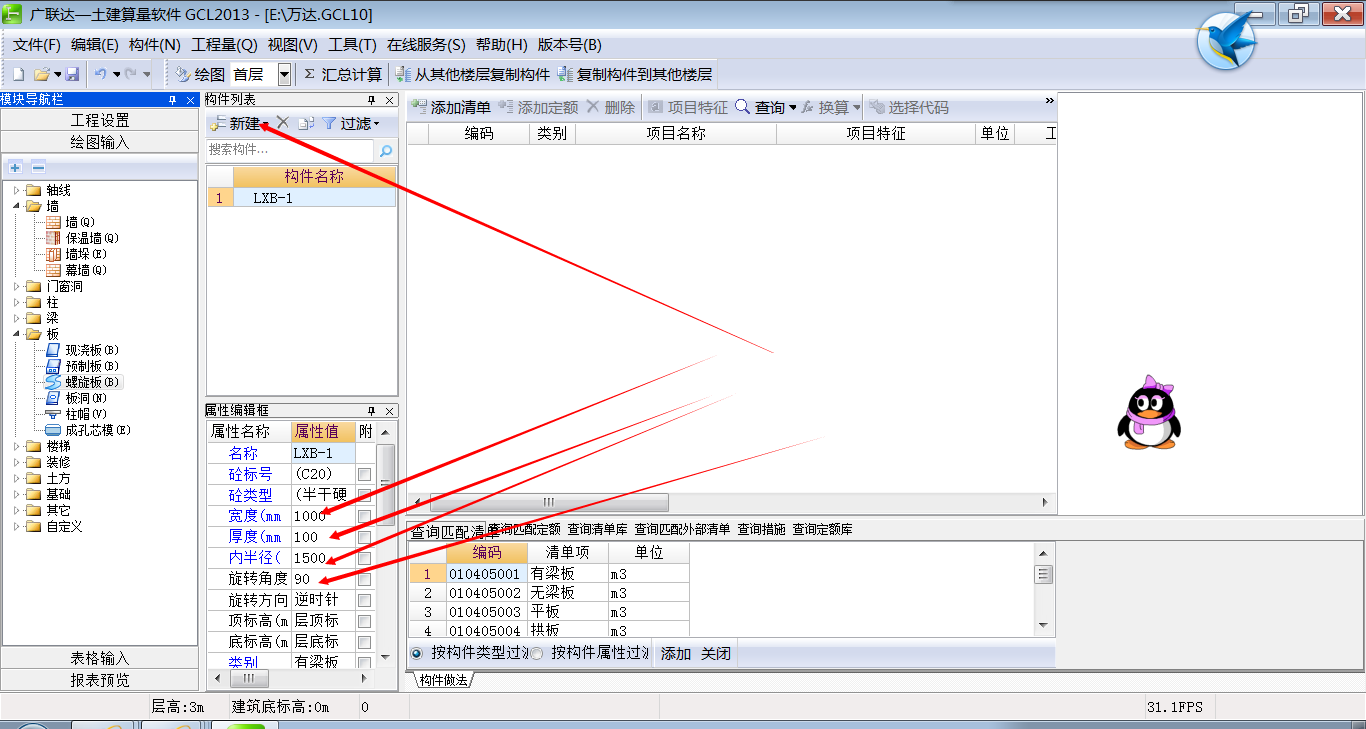Click the 清单 table horizontal scrollbar thumb
This screenshot has height=729, width=1366.
tap(549, 502)
